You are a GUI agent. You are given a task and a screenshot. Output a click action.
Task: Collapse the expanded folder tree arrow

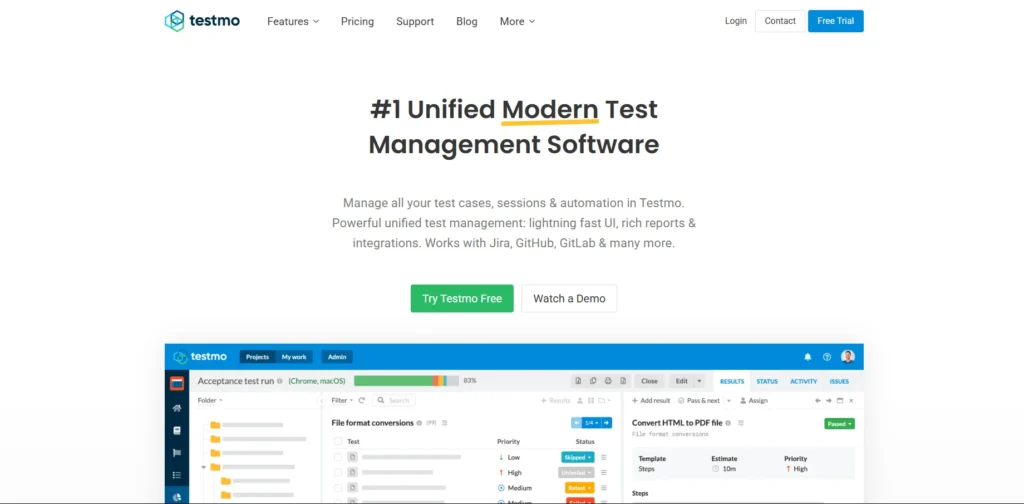[x=204, y=467]
